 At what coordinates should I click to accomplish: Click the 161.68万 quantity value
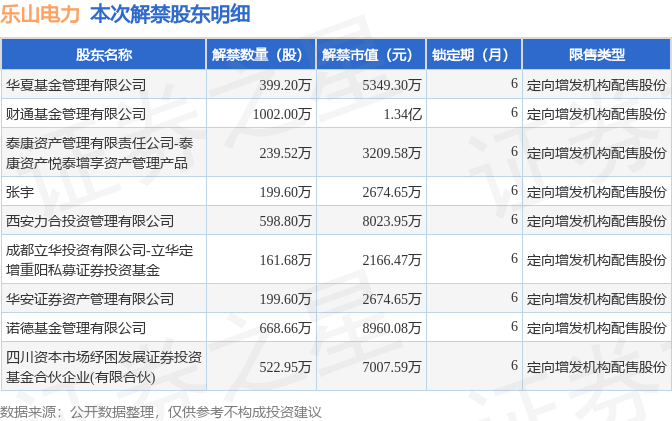point(285,260)
